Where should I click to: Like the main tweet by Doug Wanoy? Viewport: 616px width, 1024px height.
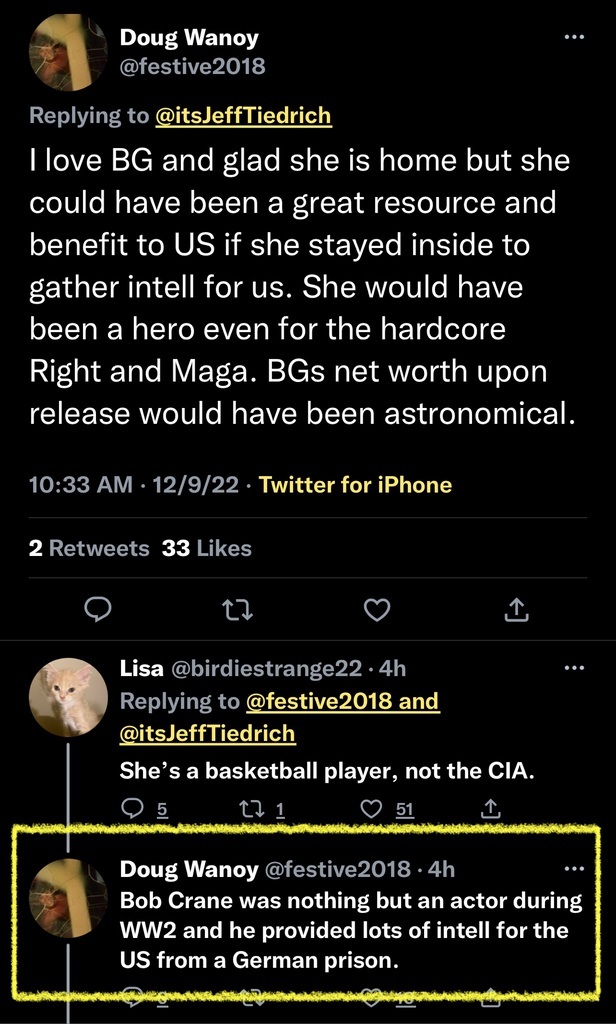[x=376, y=609]
